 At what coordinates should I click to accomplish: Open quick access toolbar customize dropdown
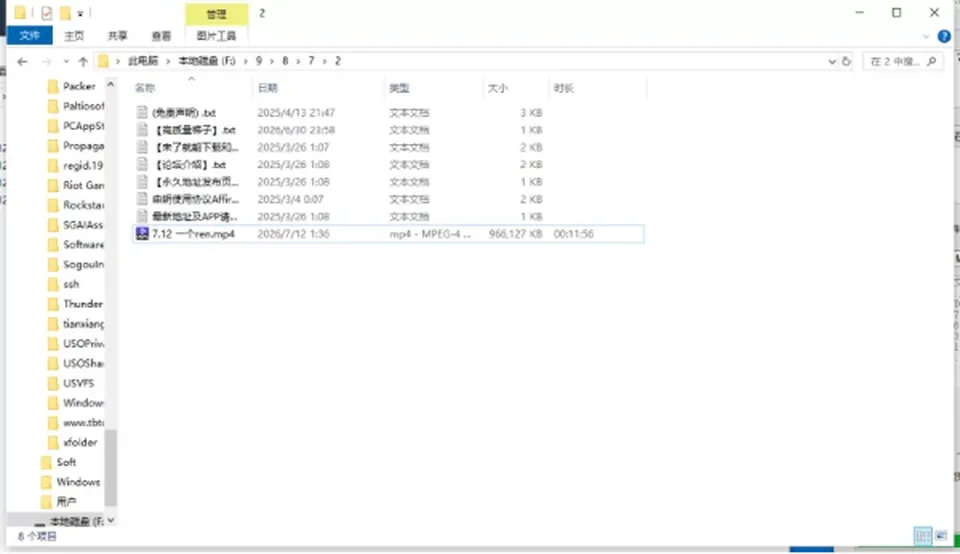pyautogui.click(x=80, y=13)
